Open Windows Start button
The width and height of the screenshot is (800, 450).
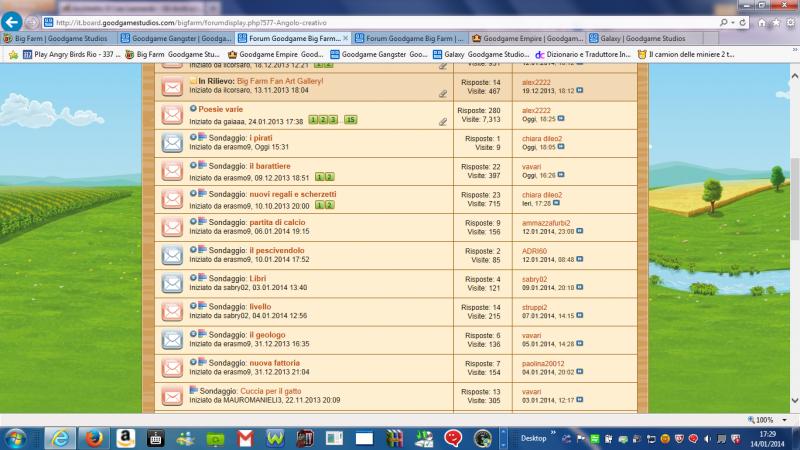click(15, 438)
